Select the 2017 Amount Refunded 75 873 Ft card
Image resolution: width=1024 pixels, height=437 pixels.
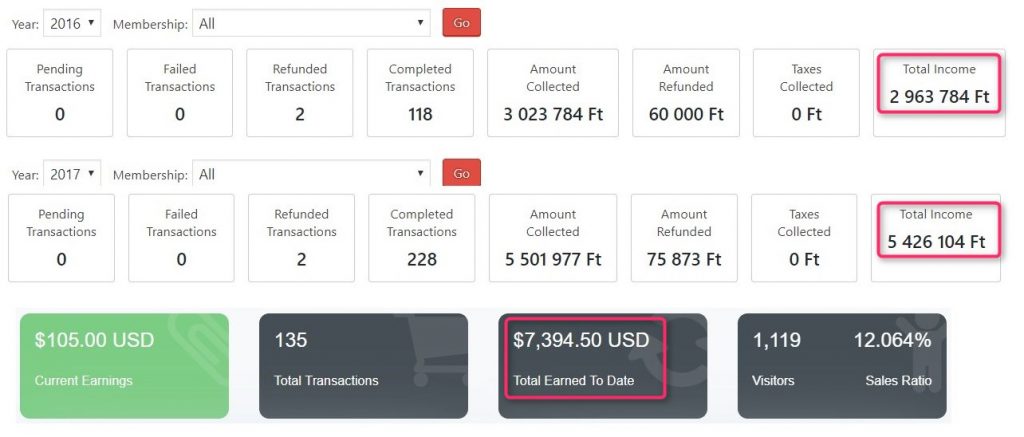[684, 237]
